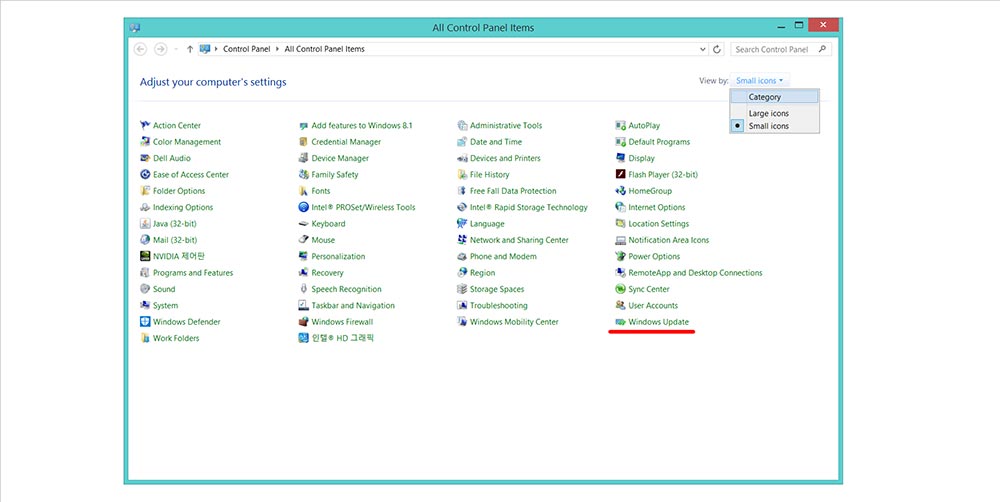
Task: Click the Credential Manager icon
Action: pos(304,142)
